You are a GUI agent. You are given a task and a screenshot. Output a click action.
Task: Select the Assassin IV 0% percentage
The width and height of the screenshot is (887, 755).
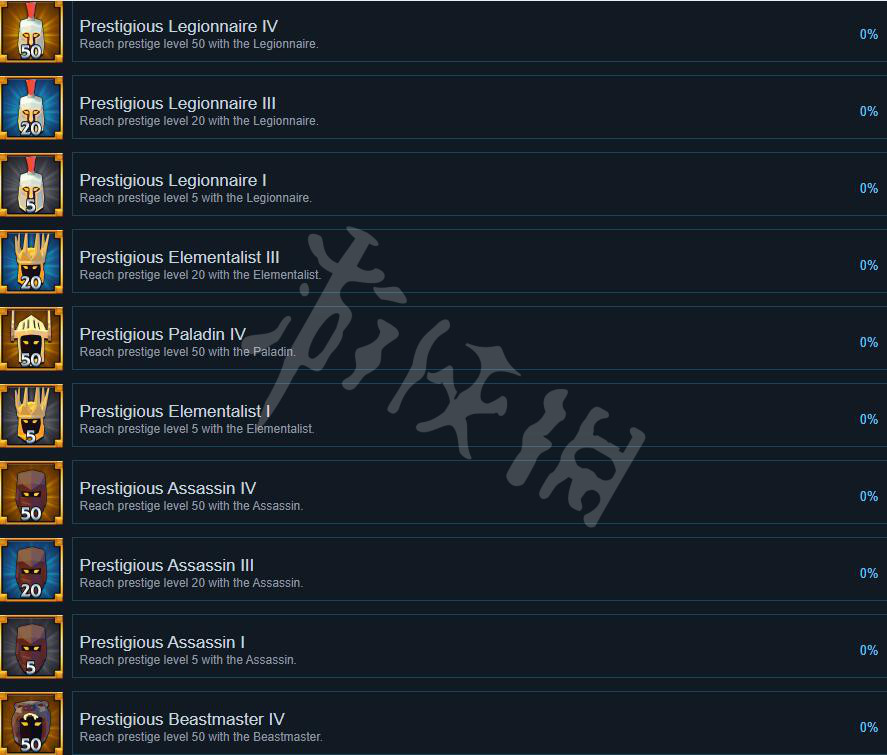tap(869, 496)
